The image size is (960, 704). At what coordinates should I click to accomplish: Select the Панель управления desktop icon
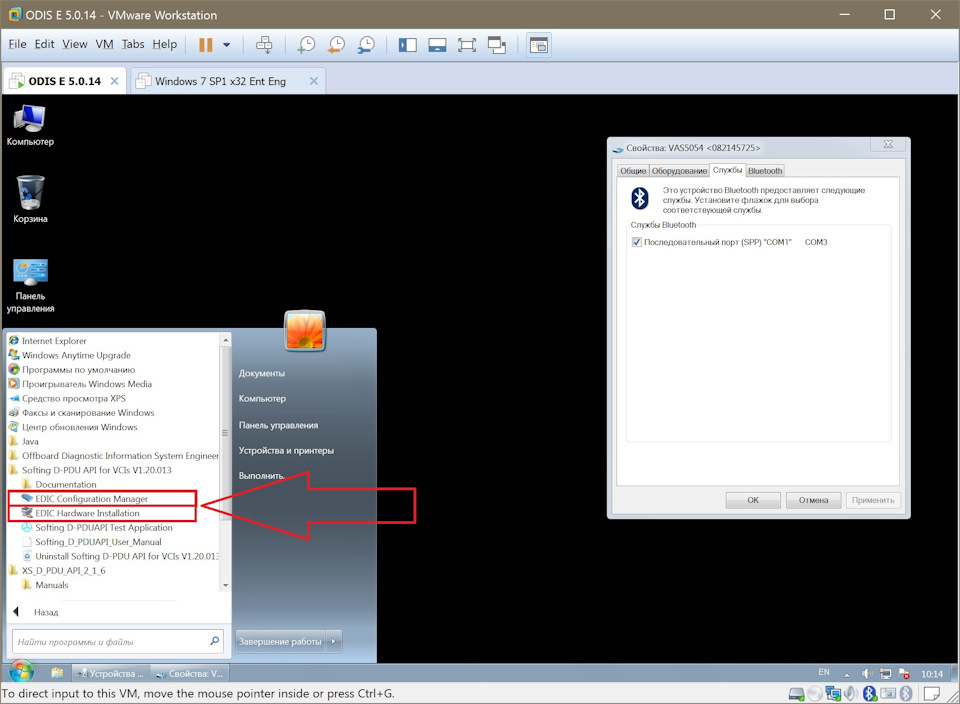coord(30,286)
